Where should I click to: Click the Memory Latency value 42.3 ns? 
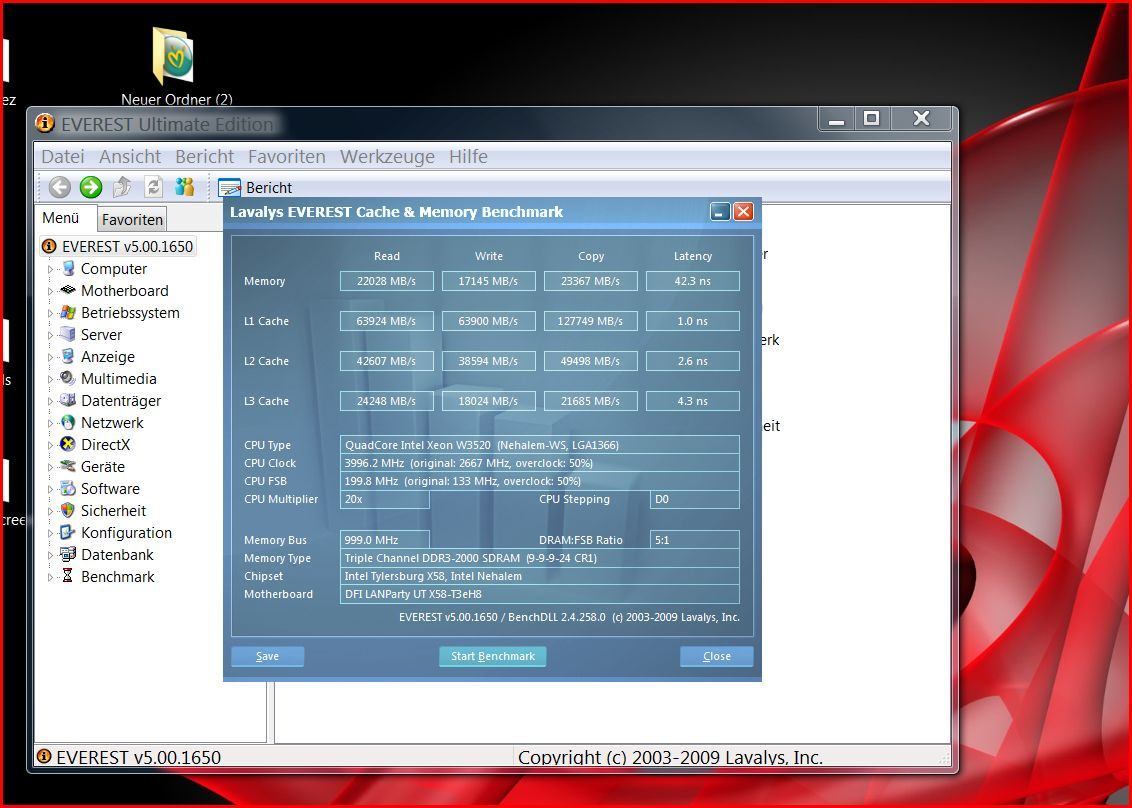pyautogui.click(x=693, y=281)
